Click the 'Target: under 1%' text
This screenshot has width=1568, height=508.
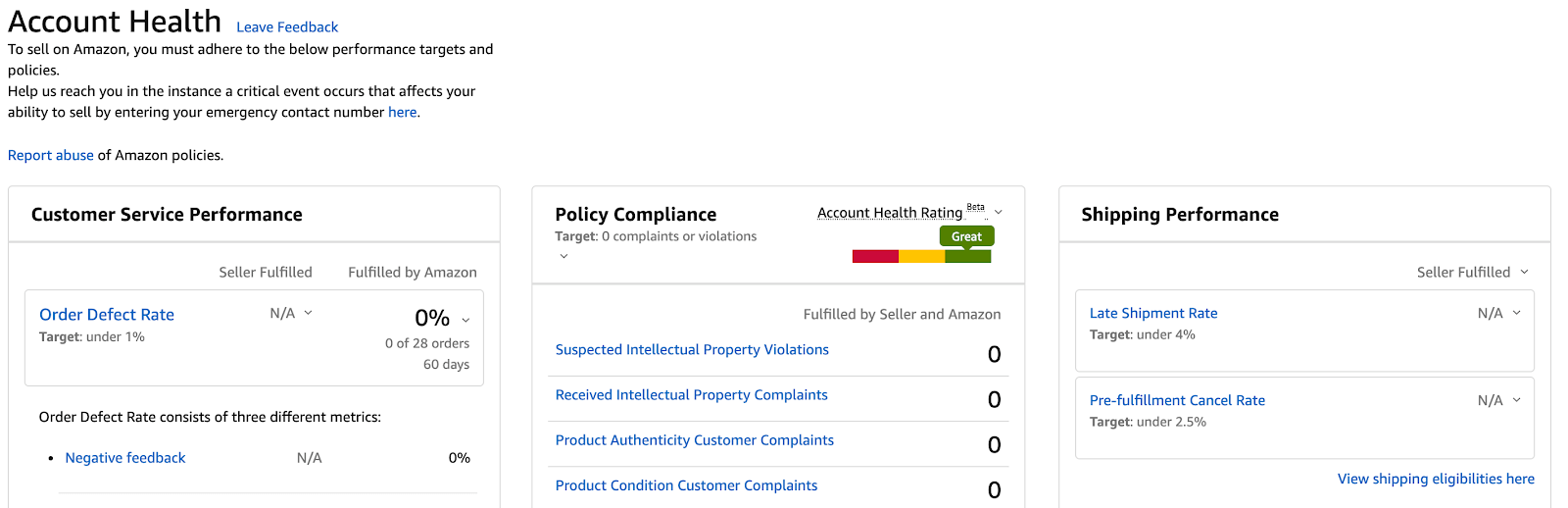[x=92, y=337]
